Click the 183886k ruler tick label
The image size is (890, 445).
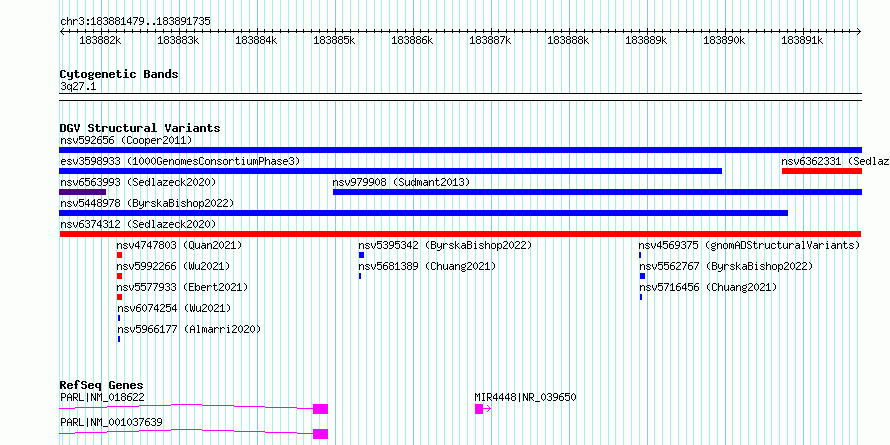[x=412, y=40]
